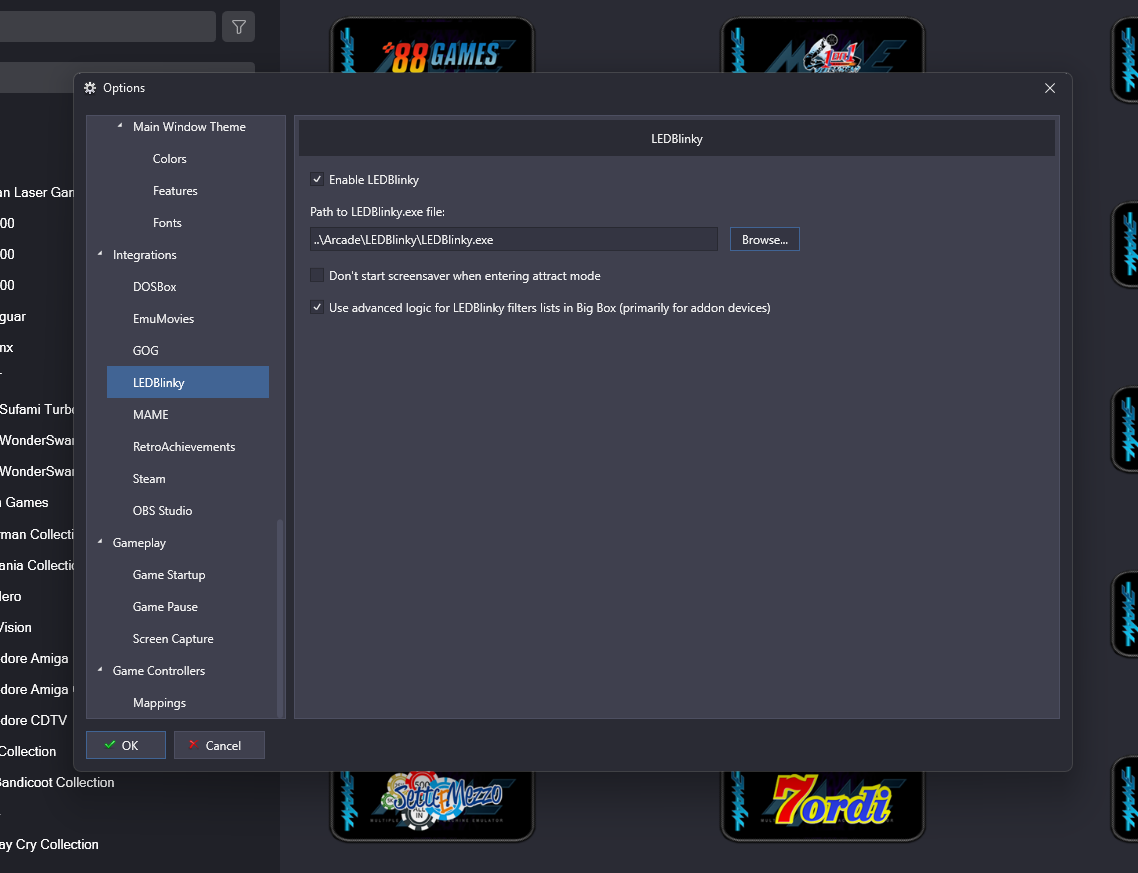This screenshot has height=873, width=1138.
Task: Click the LEDBlinky.exe path input field
Action: [514, 239]
